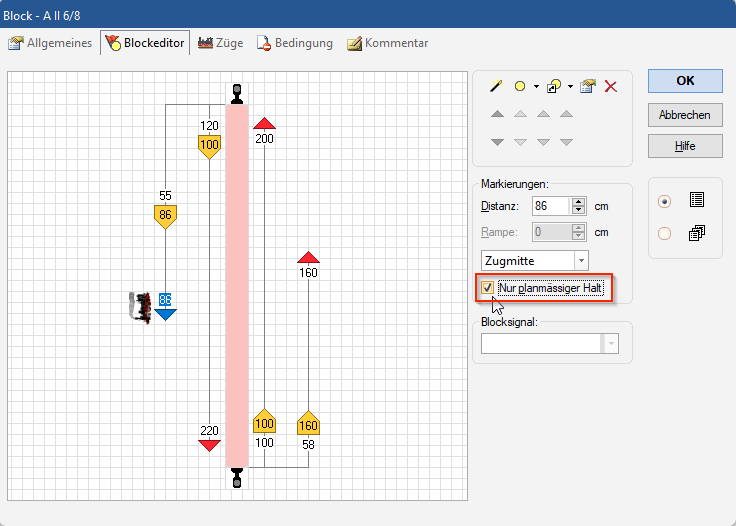736x526 pixels.
Task: Select the yellow brake marker labeled 160
Action: 308,424
